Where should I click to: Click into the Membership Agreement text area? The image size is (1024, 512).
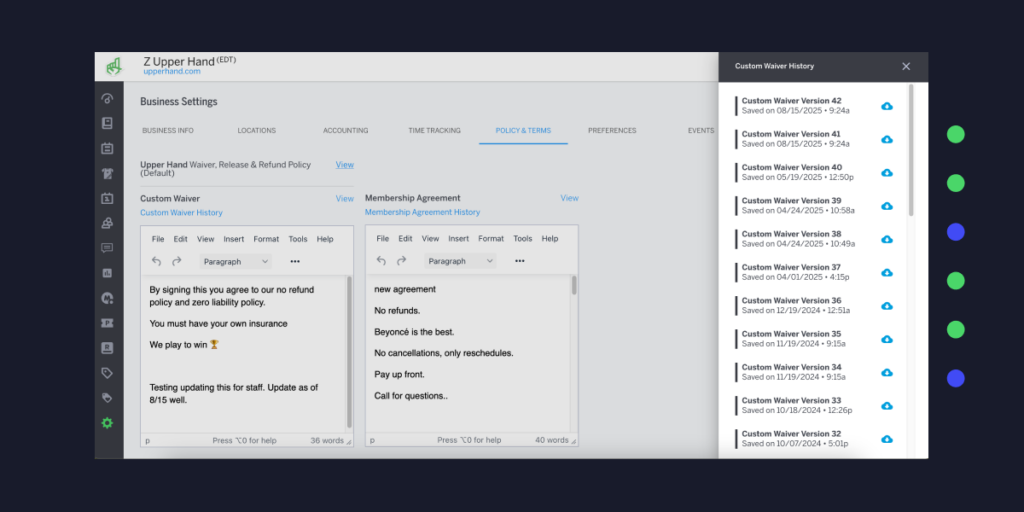coord(468,353)
